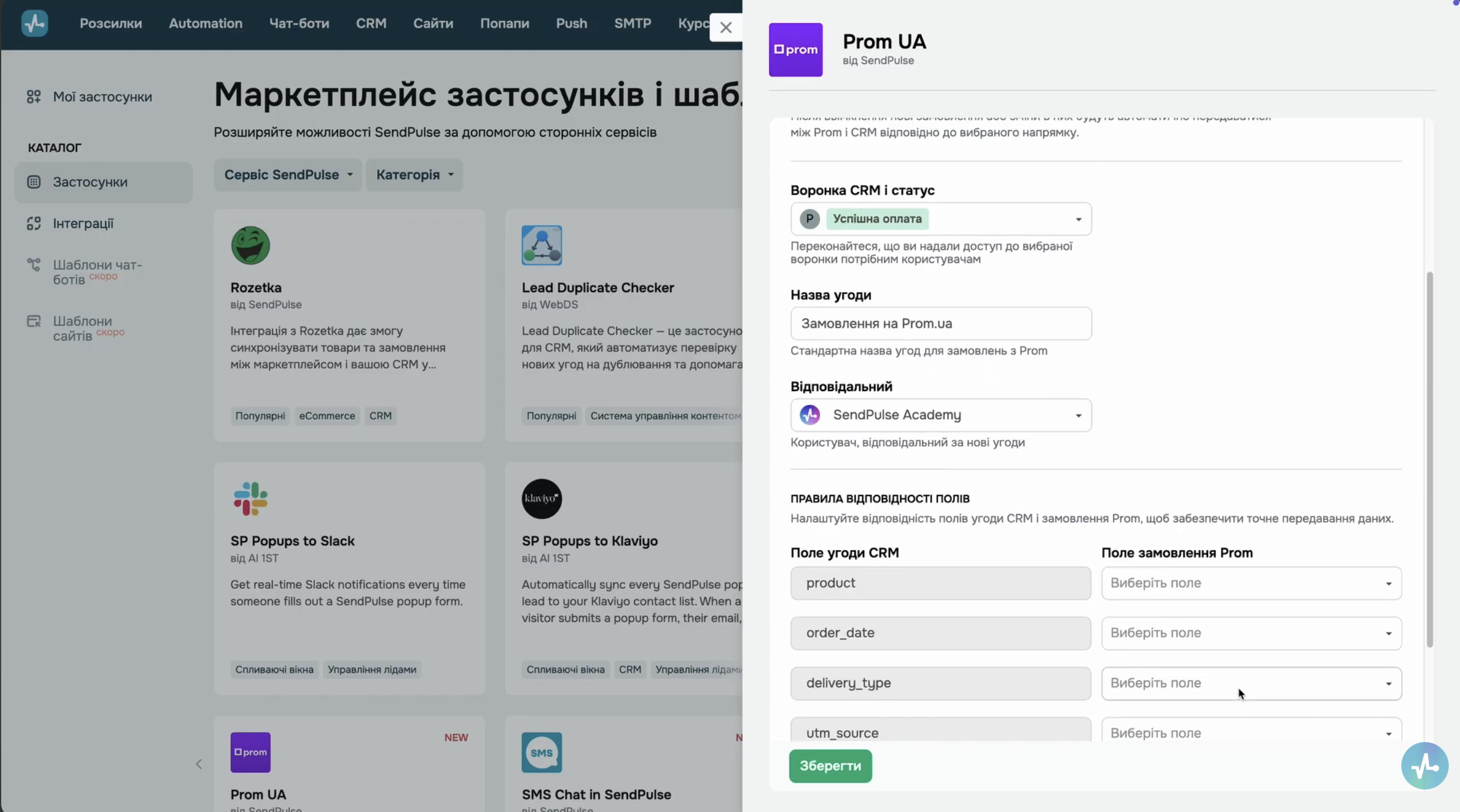1460x812 pixels.
Task: Choose a Prom field for order_date
Action: pyautogui.click(x=1251, y=633)
